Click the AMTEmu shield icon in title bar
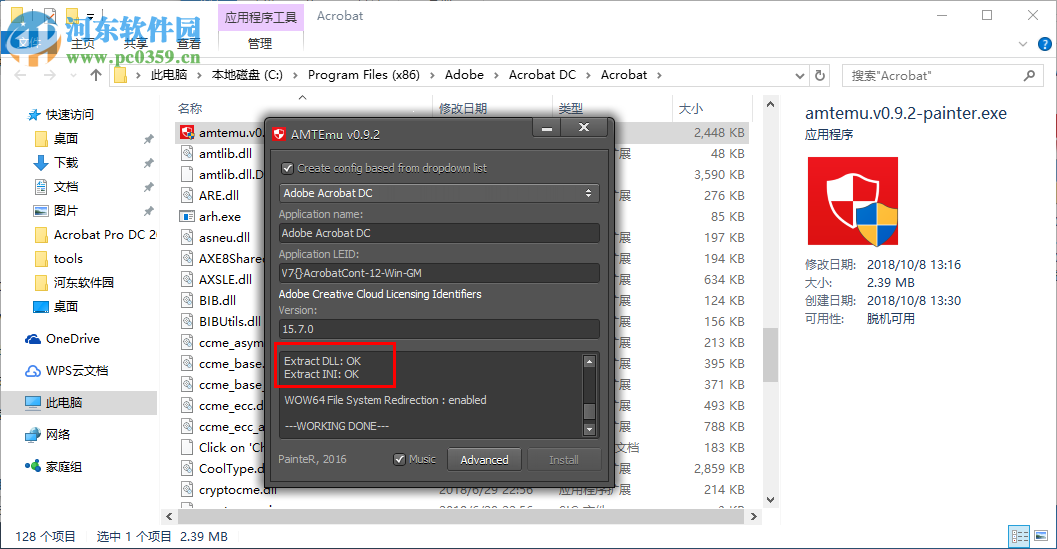 [x=279, y=134]
